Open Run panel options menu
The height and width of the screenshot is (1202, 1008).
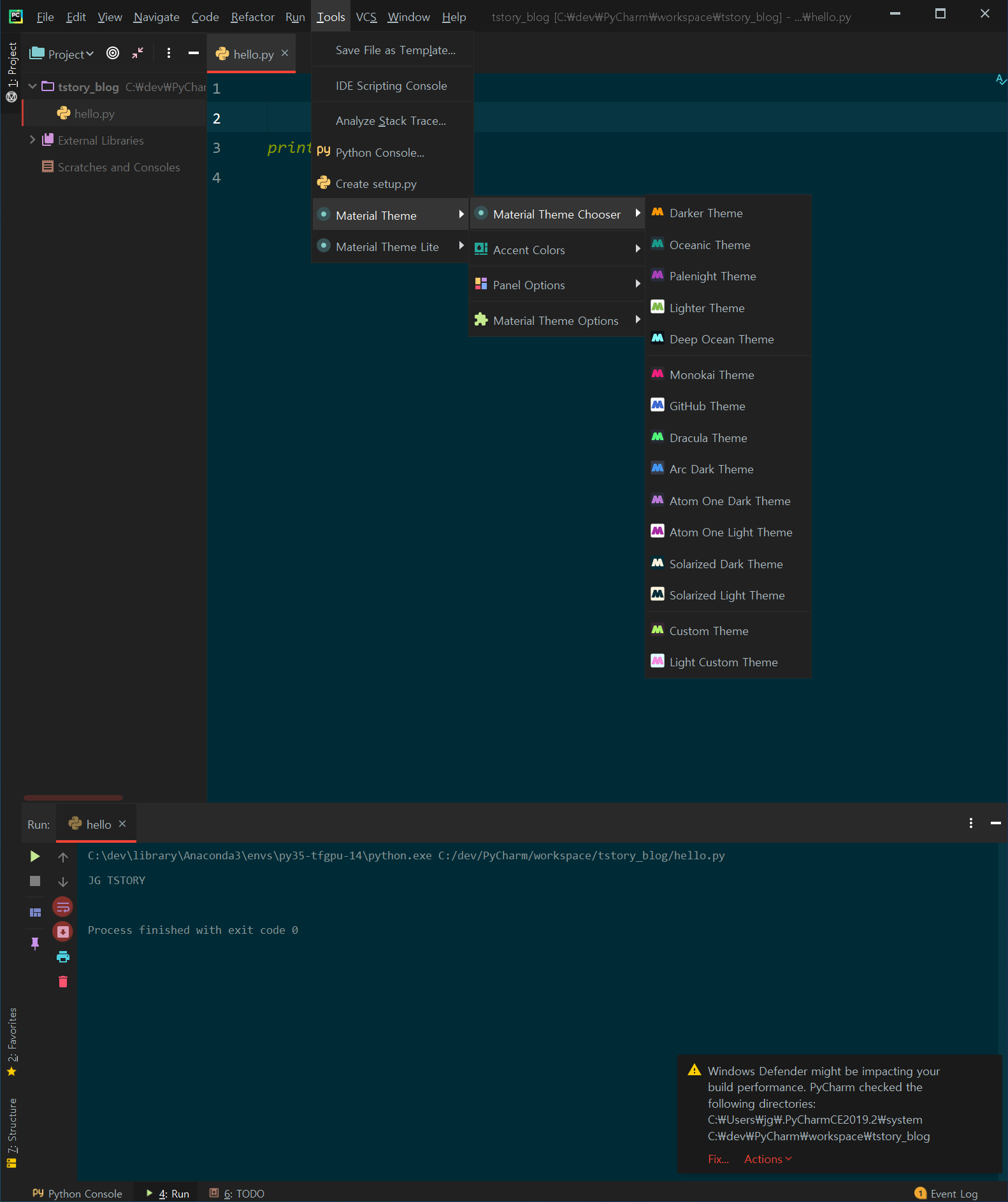tap(971, 823)
